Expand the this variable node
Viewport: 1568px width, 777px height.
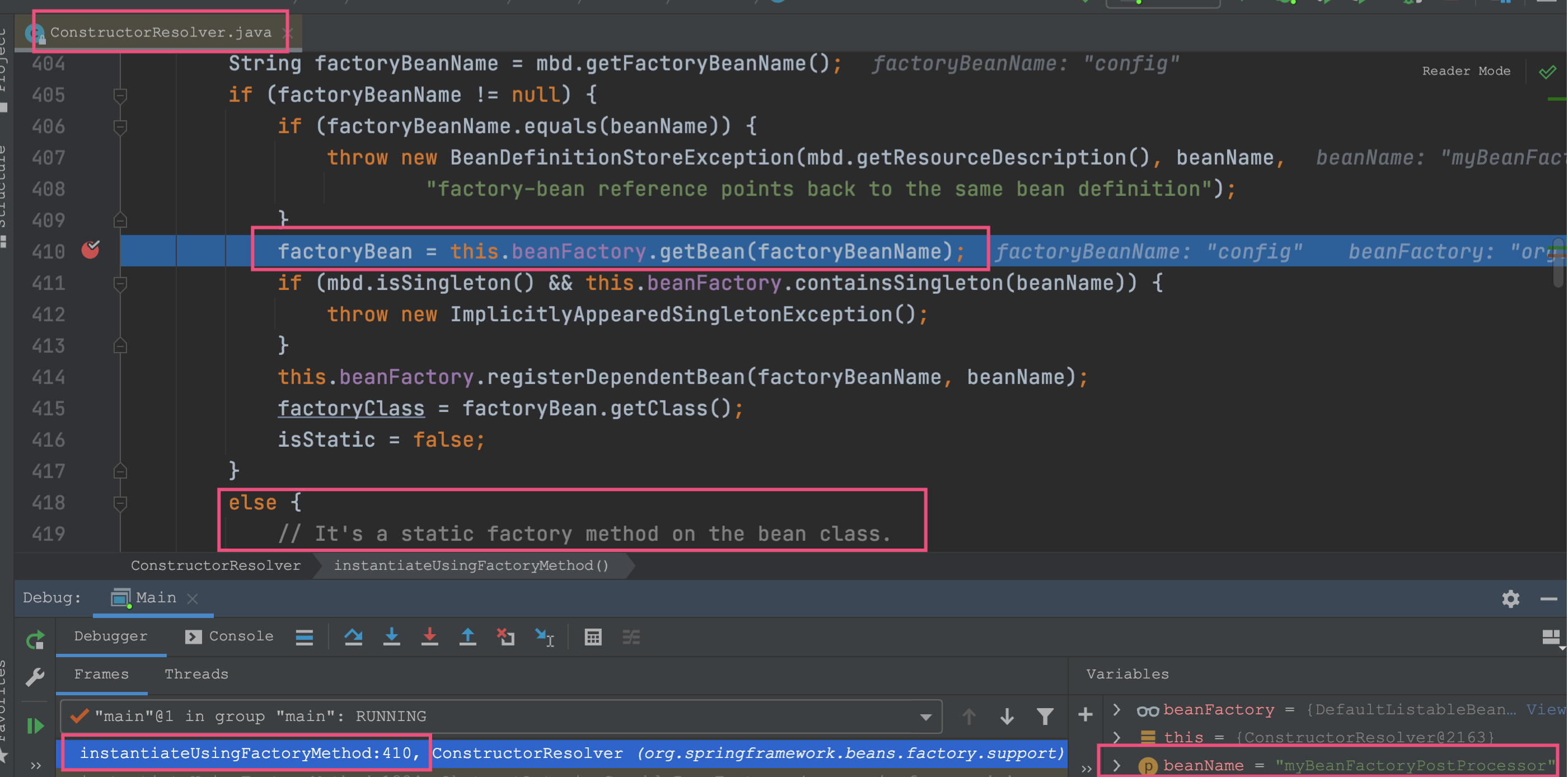point(1116,737)
